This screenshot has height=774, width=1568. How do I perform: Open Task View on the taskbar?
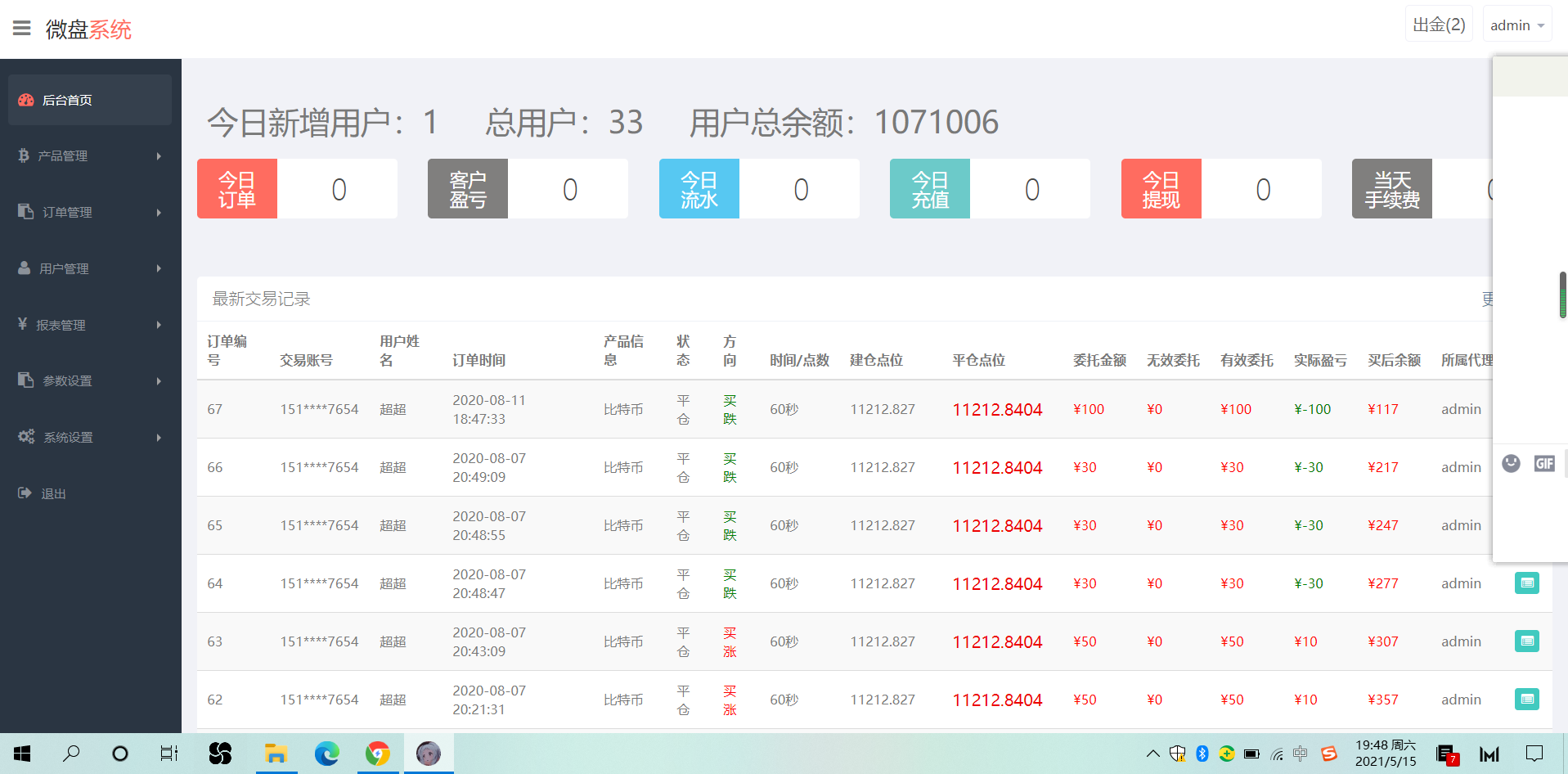pyautogui.click(x=168, y=754)
